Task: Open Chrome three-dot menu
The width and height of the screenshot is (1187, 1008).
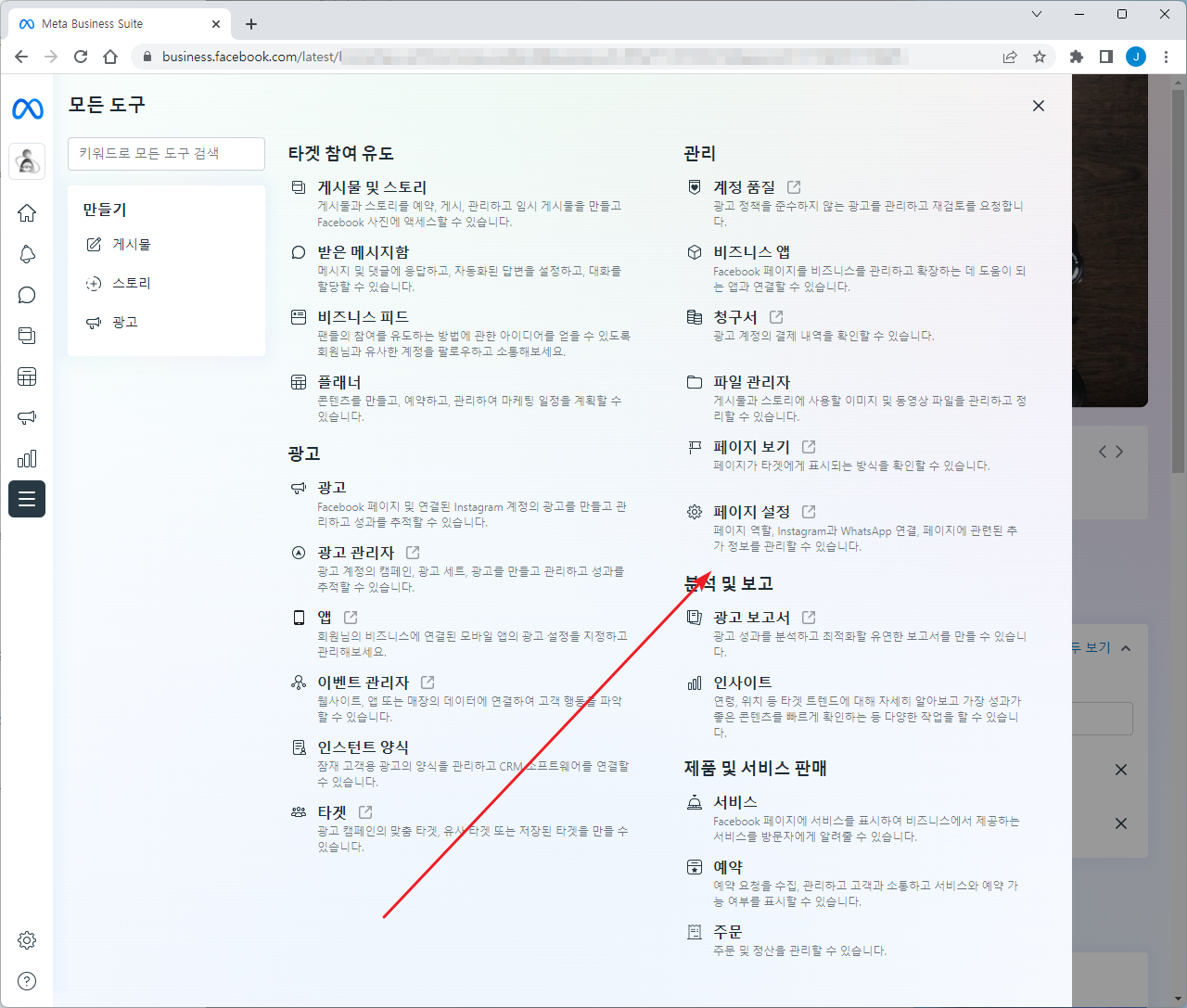Action: point(1166,57)
